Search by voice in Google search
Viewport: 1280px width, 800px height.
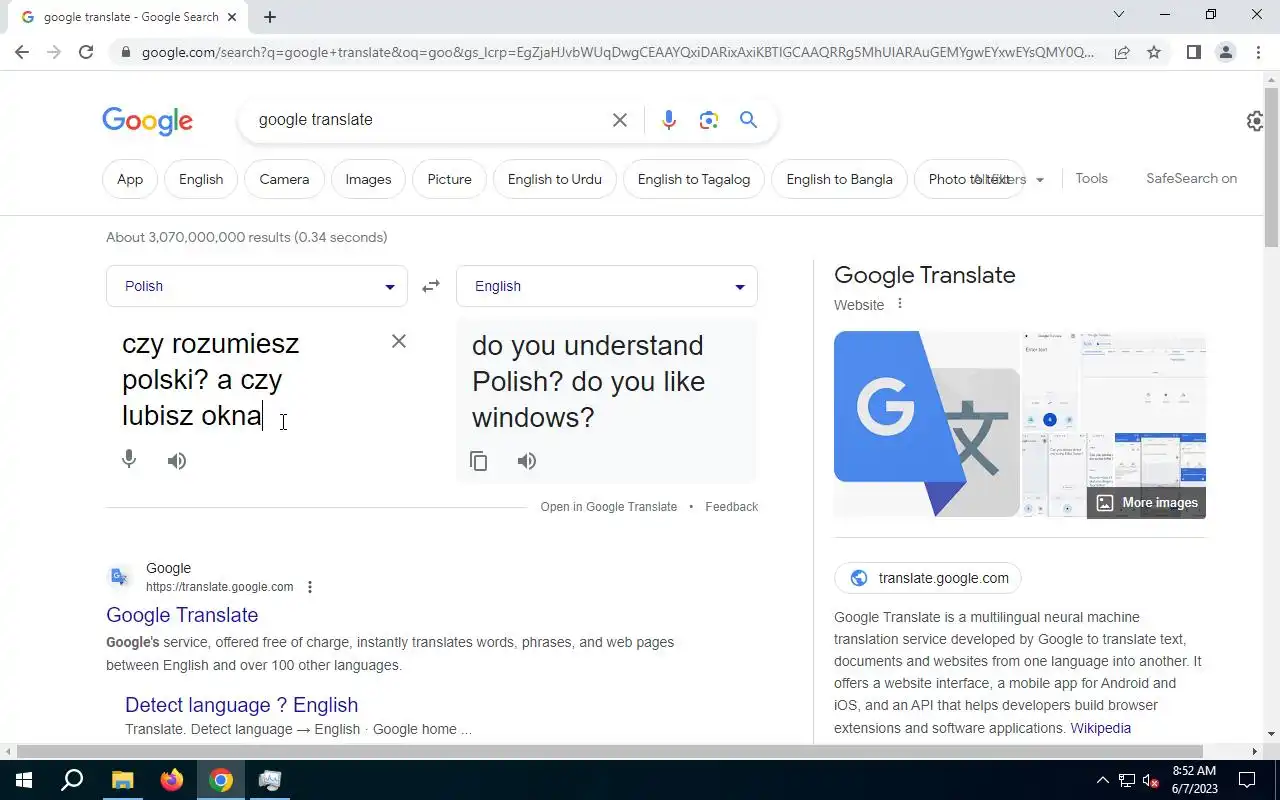[x=669, y=120]
